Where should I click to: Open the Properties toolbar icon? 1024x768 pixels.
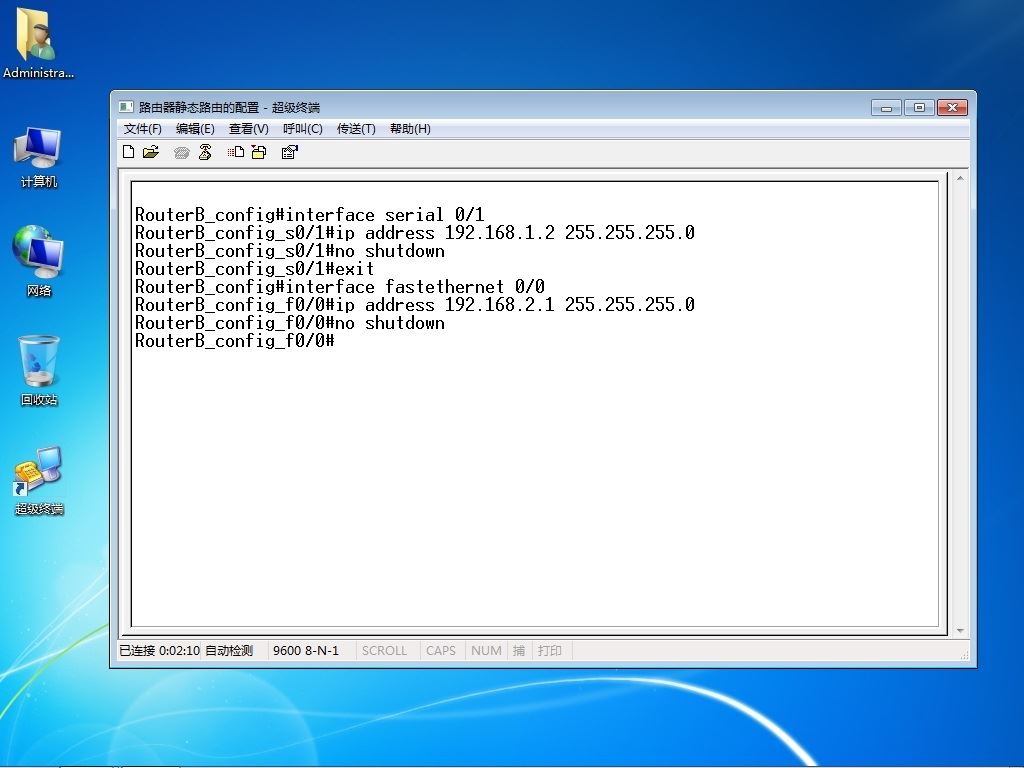(289, 152)
